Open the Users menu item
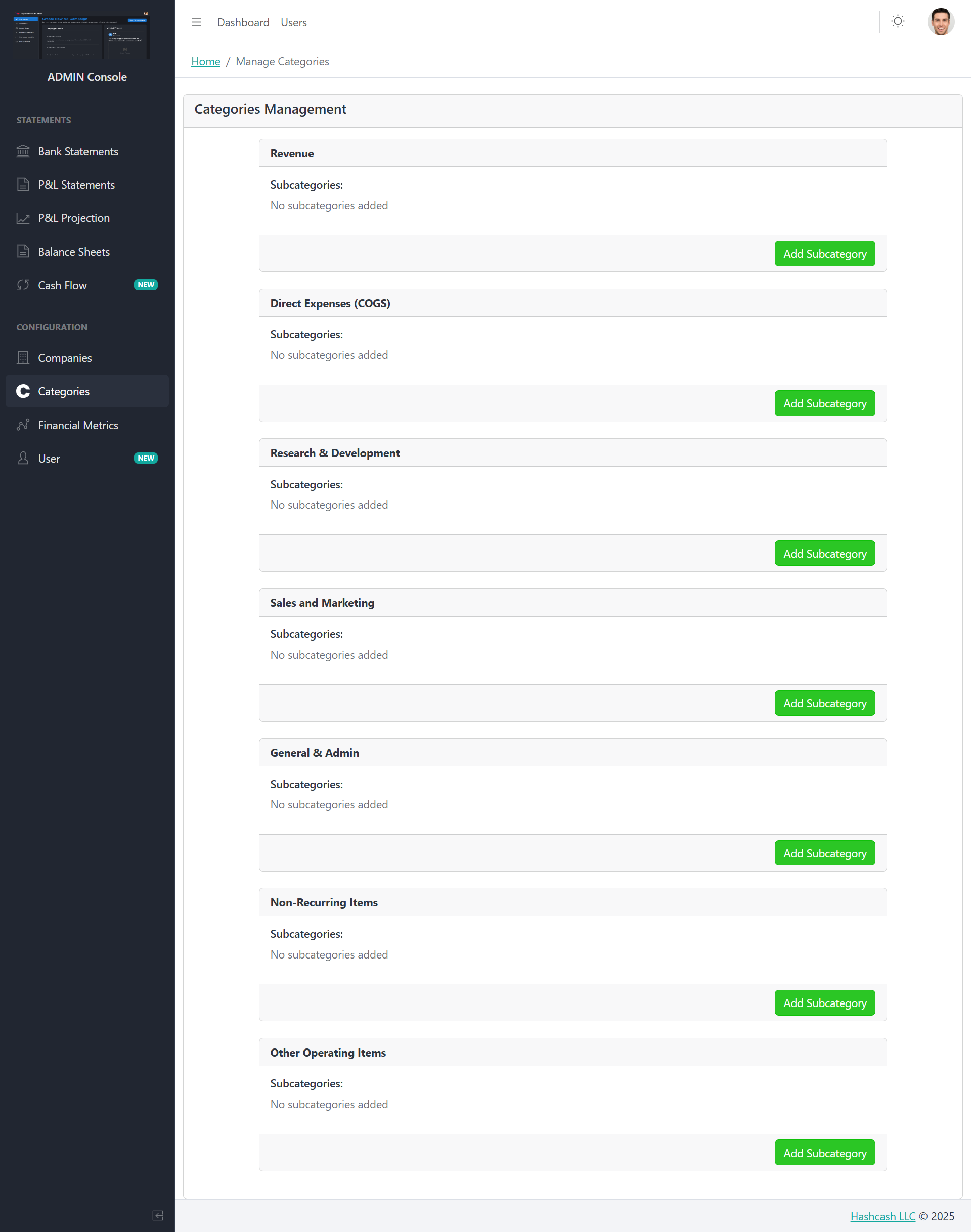Viewport: 971px width, 1232px height. coord(293,22)
